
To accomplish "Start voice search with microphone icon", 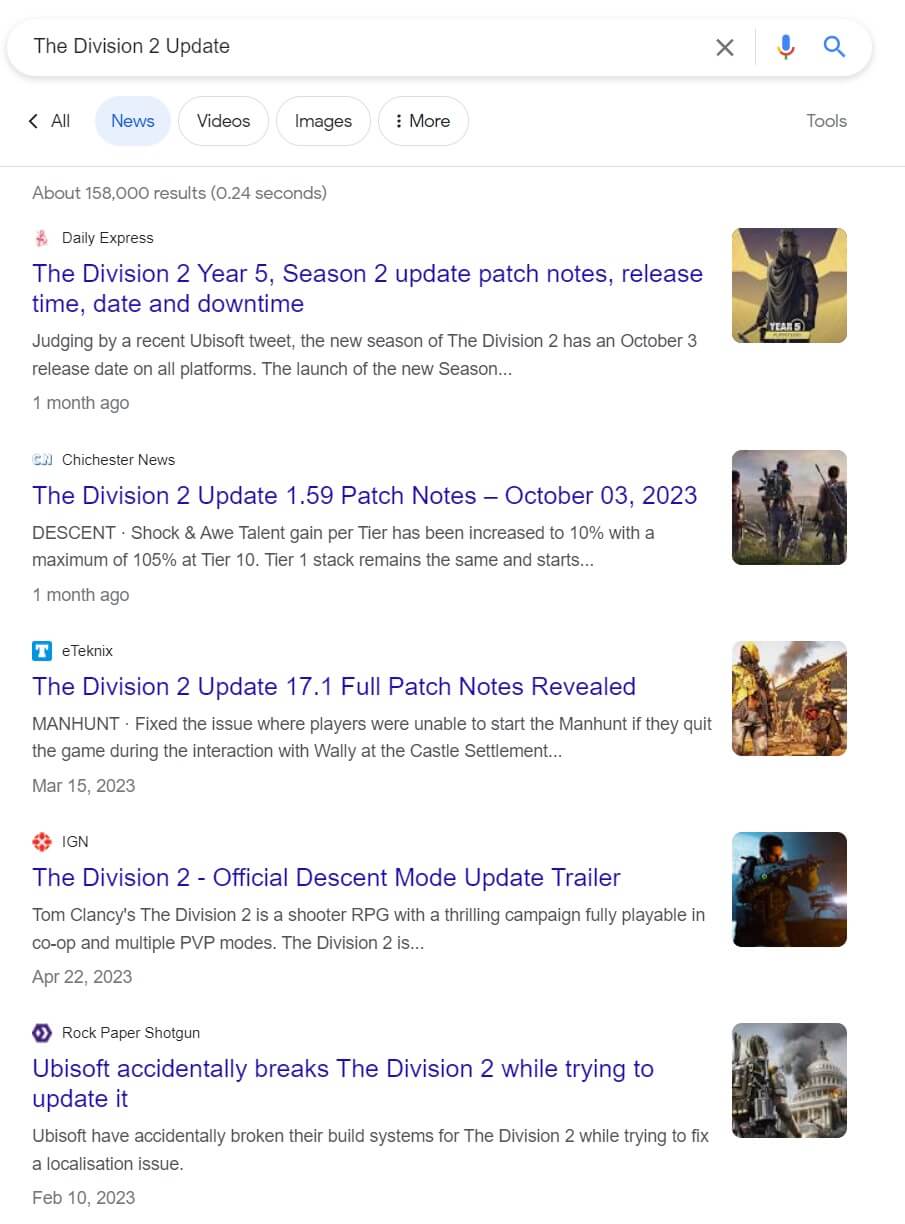I will click(x=786, y=47).
